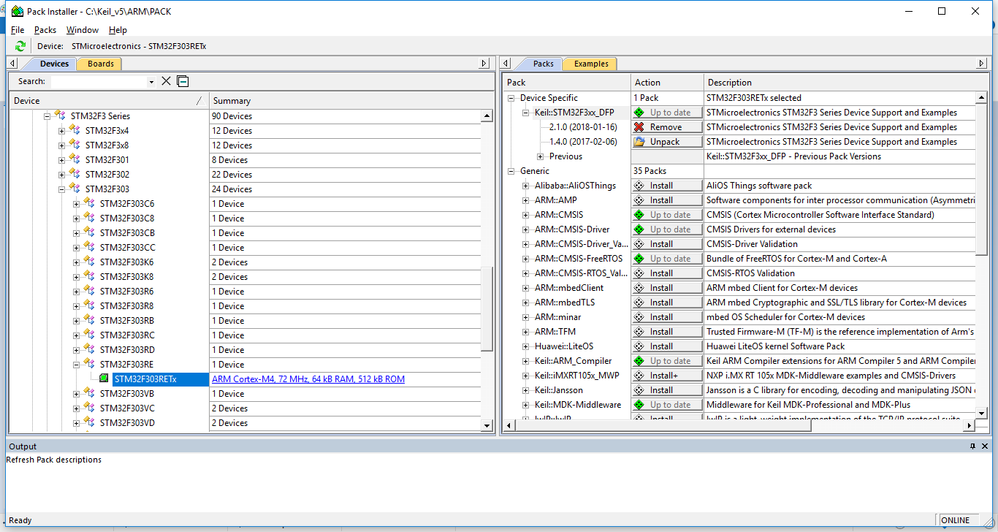Expand the STM32F3x4 node
Viewport: 998px width, 532px height.
point(62,131)
